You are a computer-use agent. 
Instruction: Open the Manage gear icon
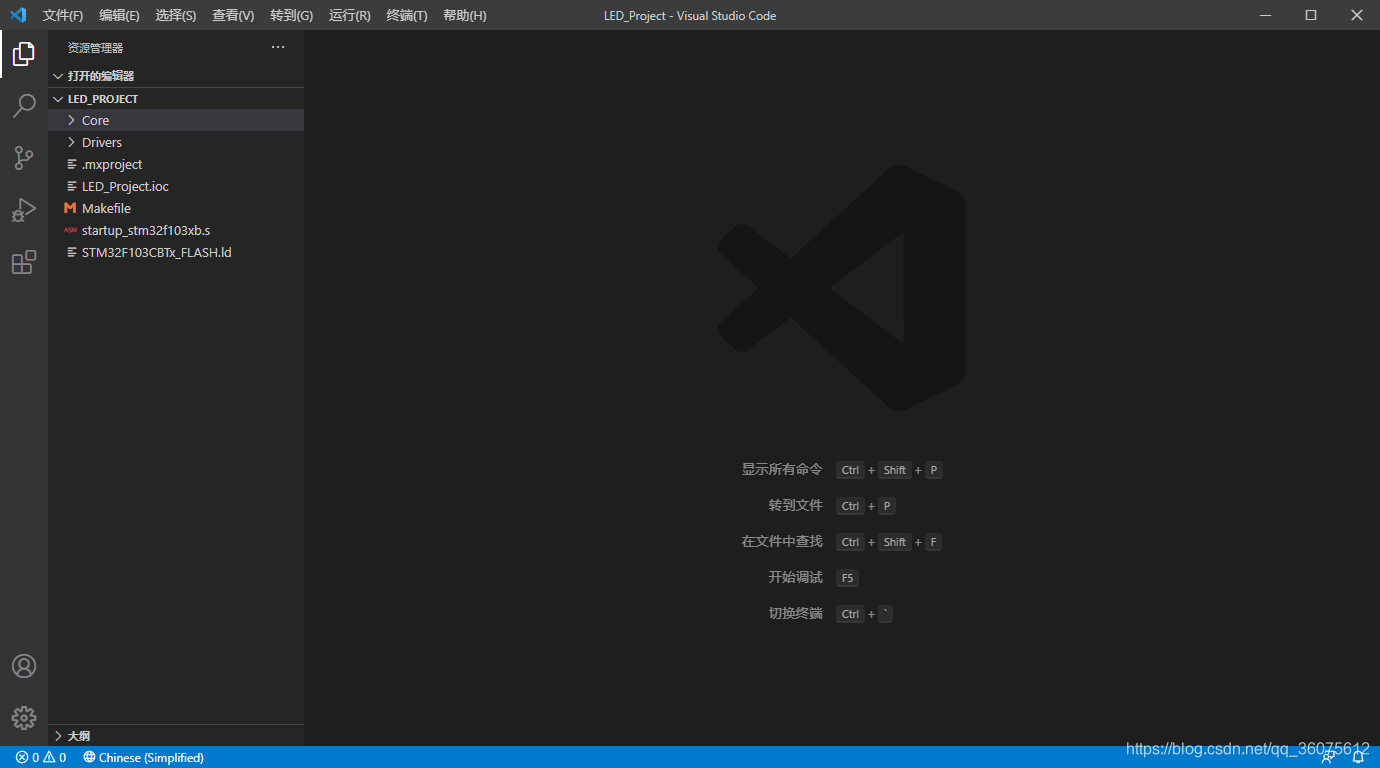(x=24, y=718)
